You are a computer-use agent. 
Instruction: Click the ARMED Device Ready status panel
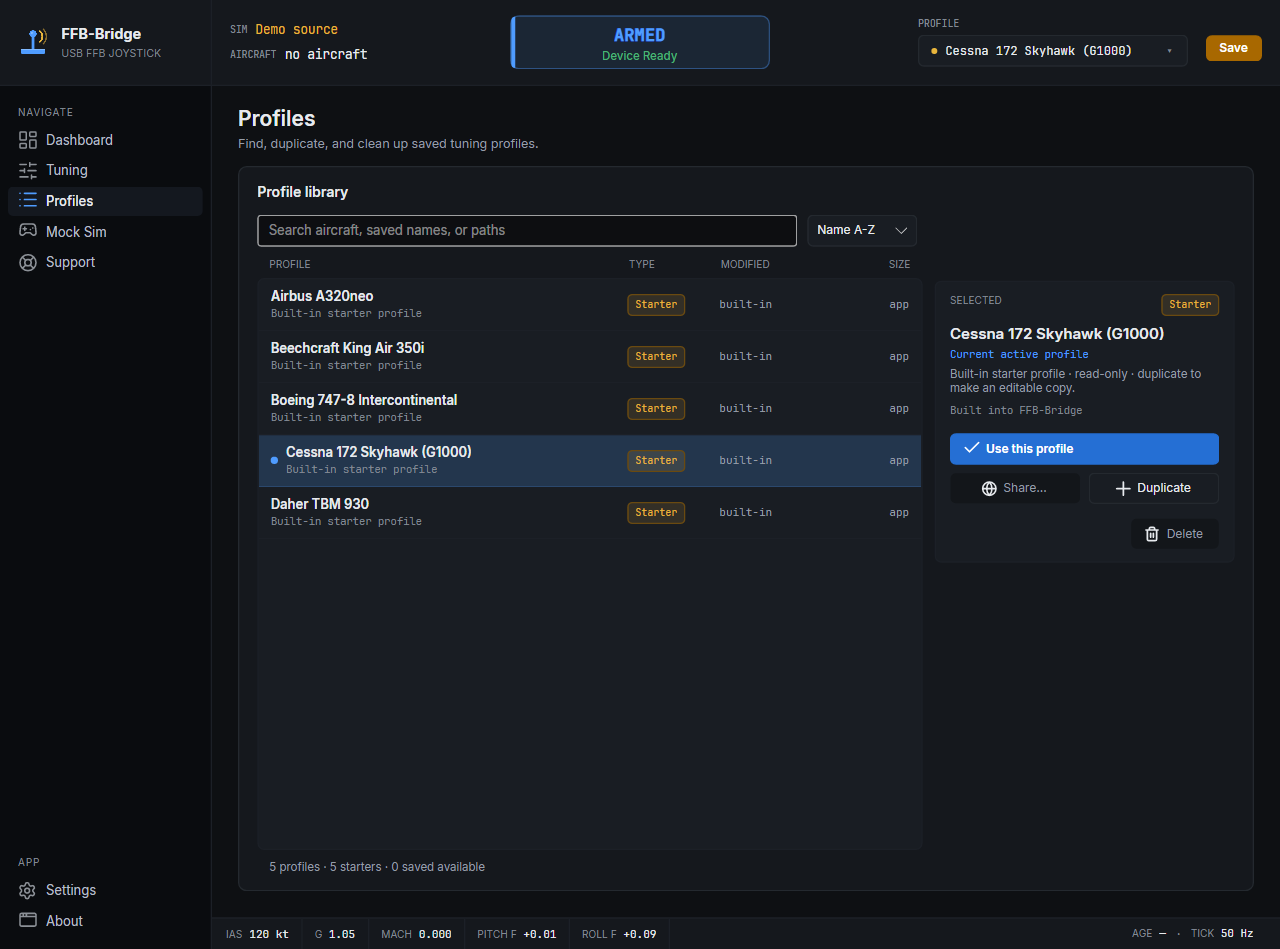pos(640,42)
